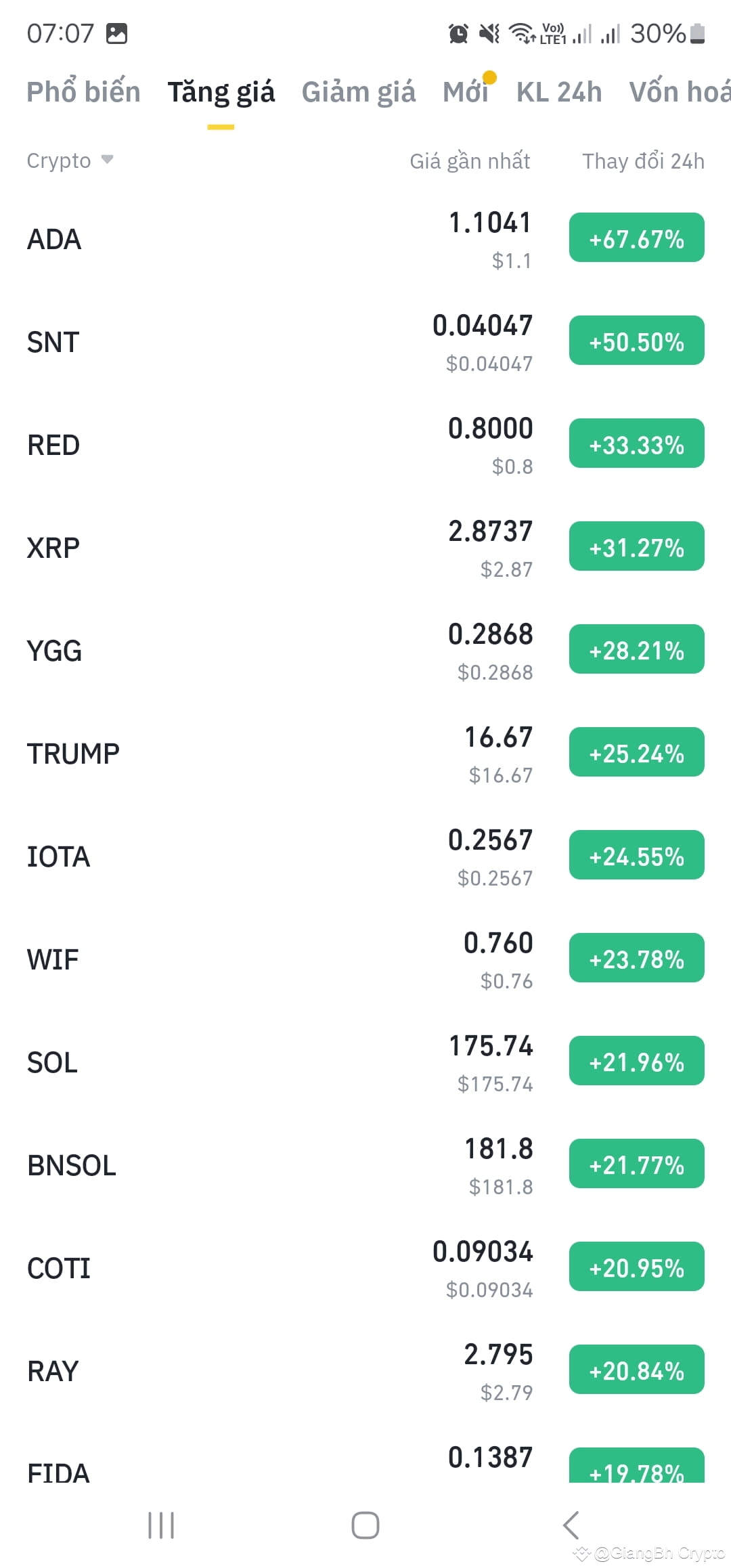The image size is (731, 1568).
Task: Switch to the Giảm giá tab
Action: pyautogui.click(x=359, y=92)
